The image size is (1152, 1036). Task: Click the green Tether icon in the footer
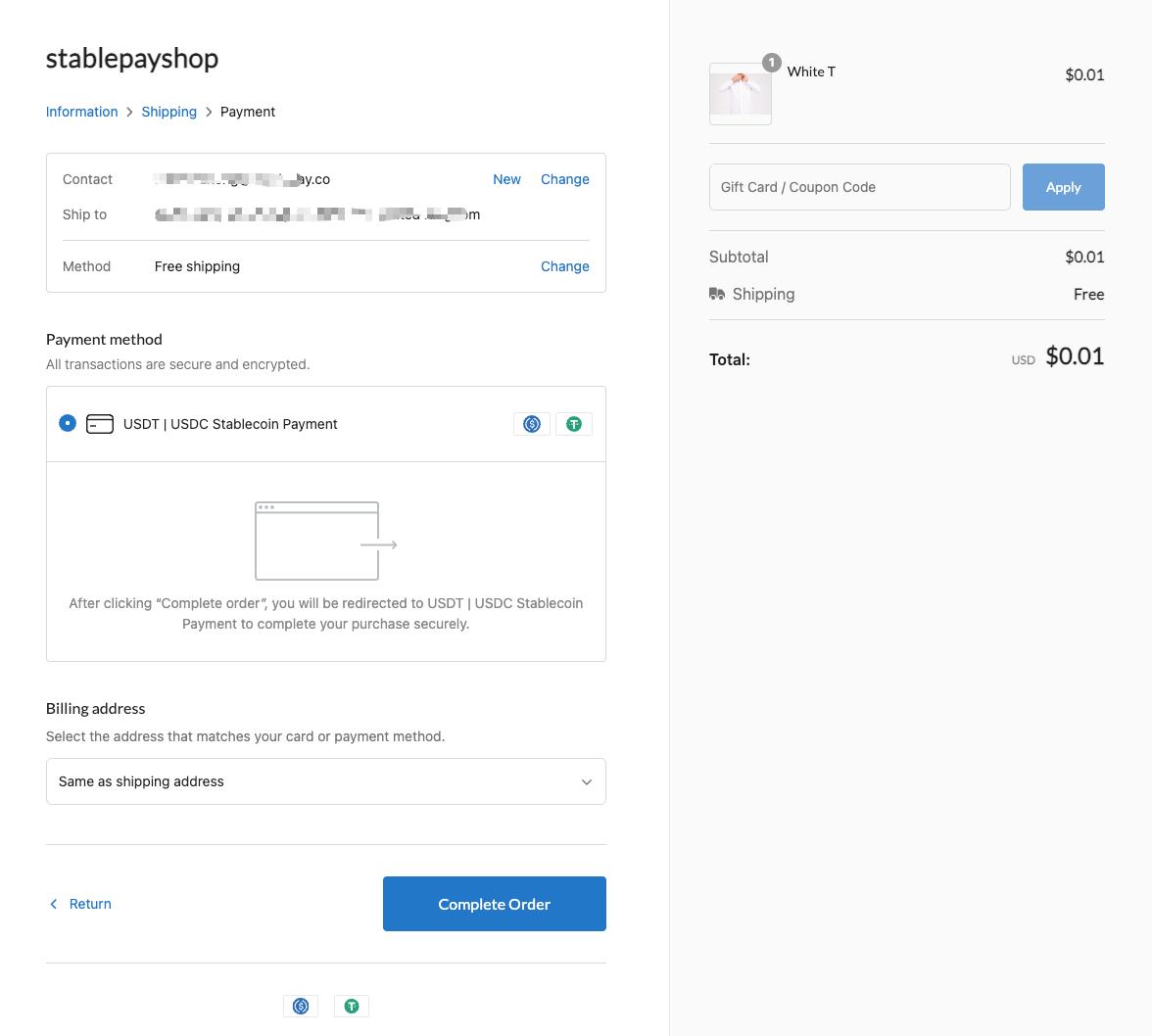(352, 1006)
